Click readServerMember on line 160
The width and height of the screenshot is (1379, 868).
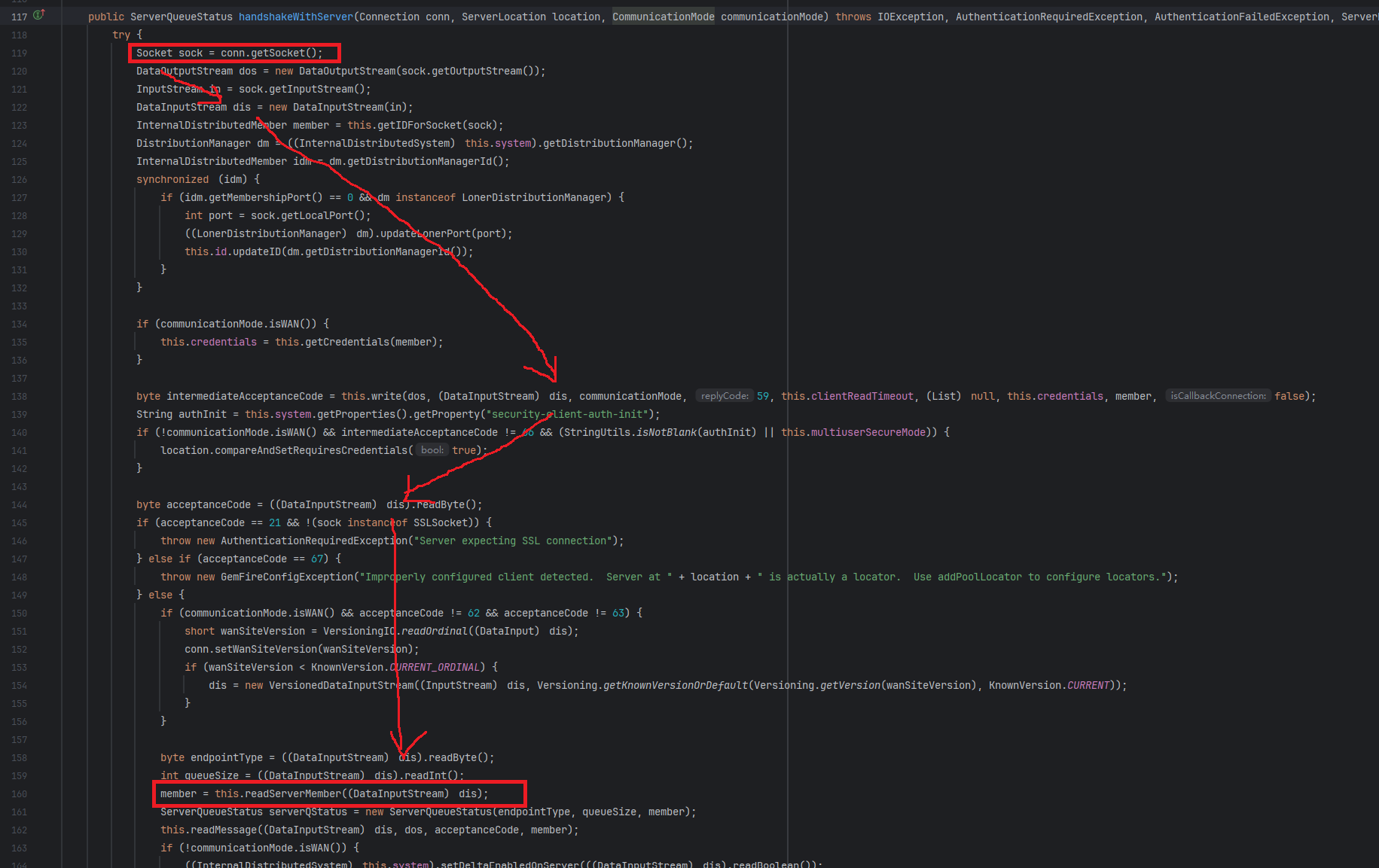tap(293, 793)
